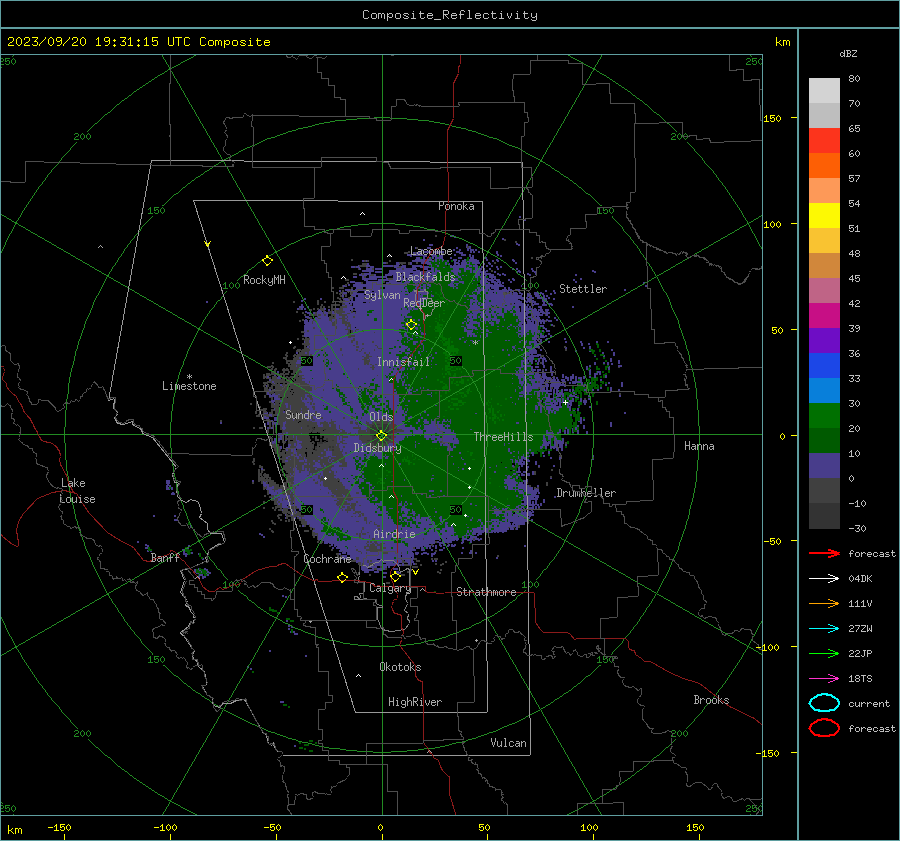This screenshot has width=900, height=841.
Task: Click the Cochrane label
Action: 327,559
